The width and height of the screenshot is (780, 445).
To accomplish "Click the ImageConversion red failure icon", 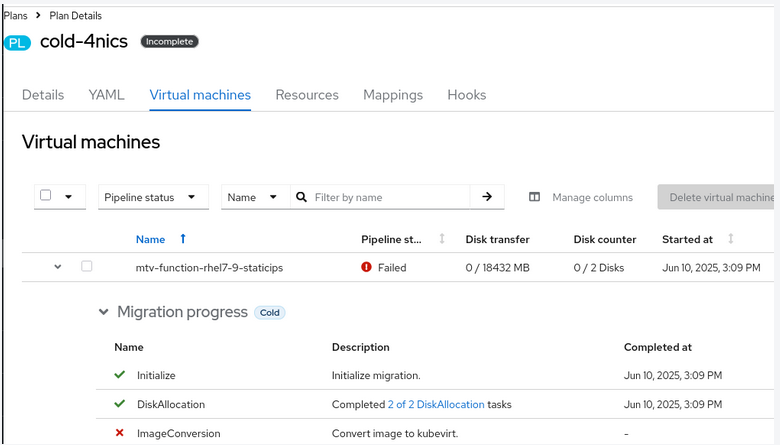I will pyautogui.click(x=120, y=433).
